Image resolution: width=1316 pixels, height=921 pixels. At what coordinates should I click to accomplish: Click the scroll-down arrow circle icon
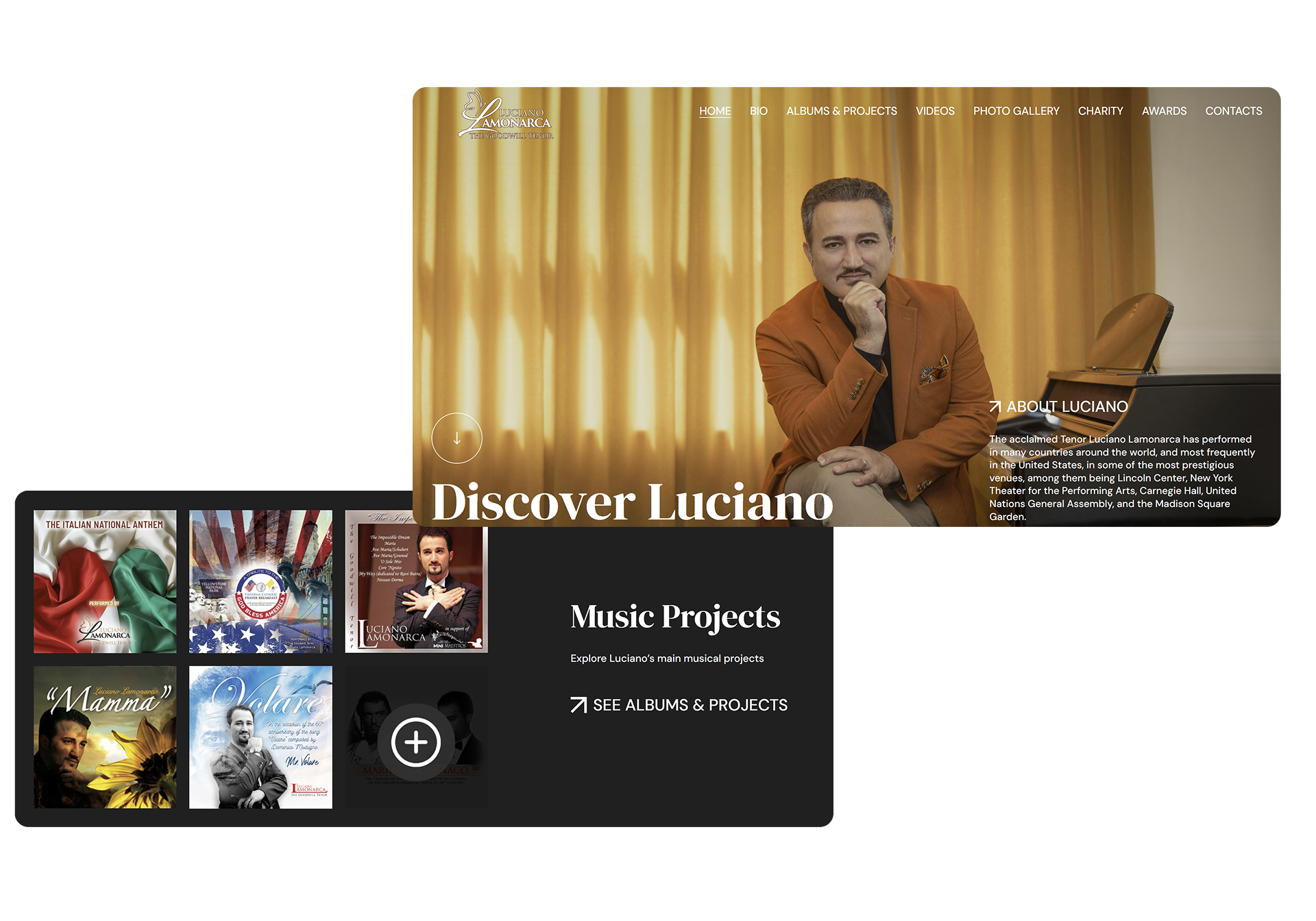coord(456,439)
